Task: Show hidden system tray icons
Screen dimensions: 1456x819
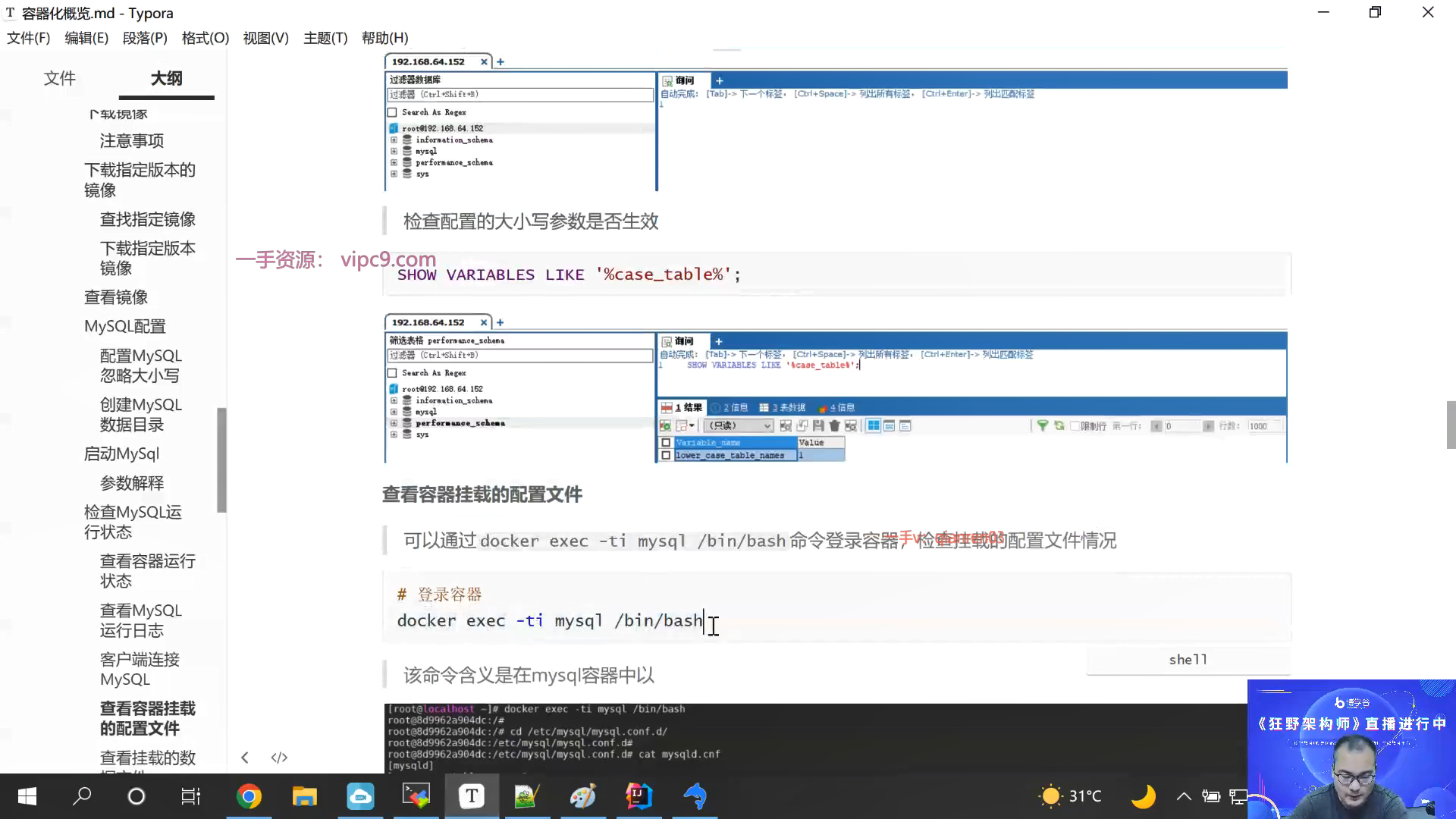Action: click(x=1183, y=796)
